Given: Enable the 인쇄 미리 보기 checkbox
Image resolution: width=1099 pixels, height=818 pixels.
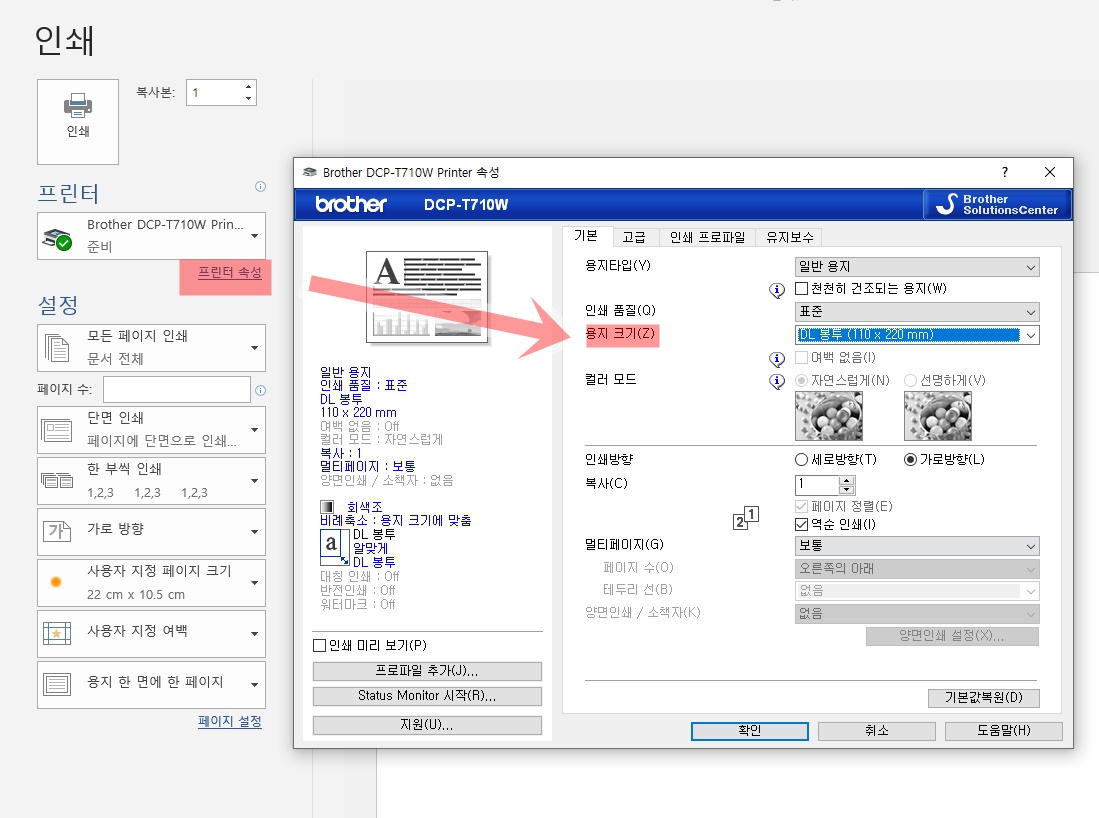Looking at the screenshot, I should coord(320,646).
